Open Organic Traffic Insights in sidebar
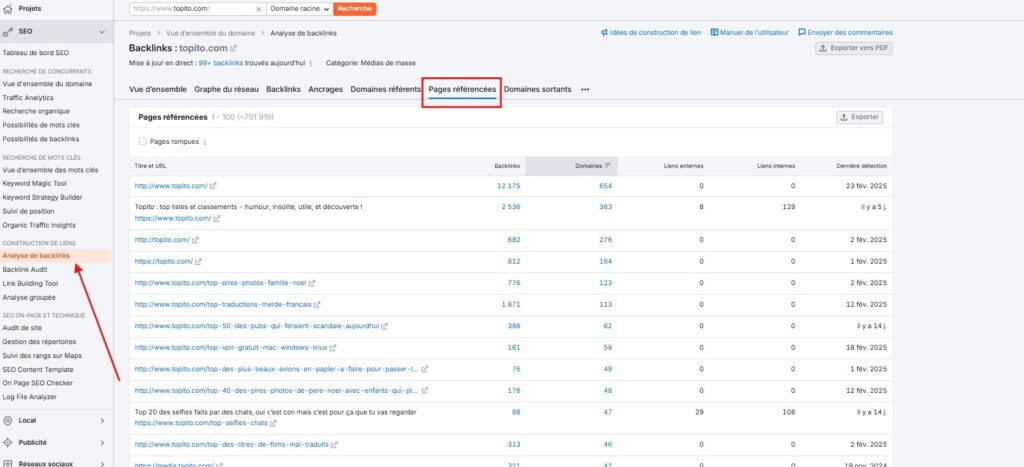Screen dimensions: 1024x467 pyautogui.click(x=39, y=225)
